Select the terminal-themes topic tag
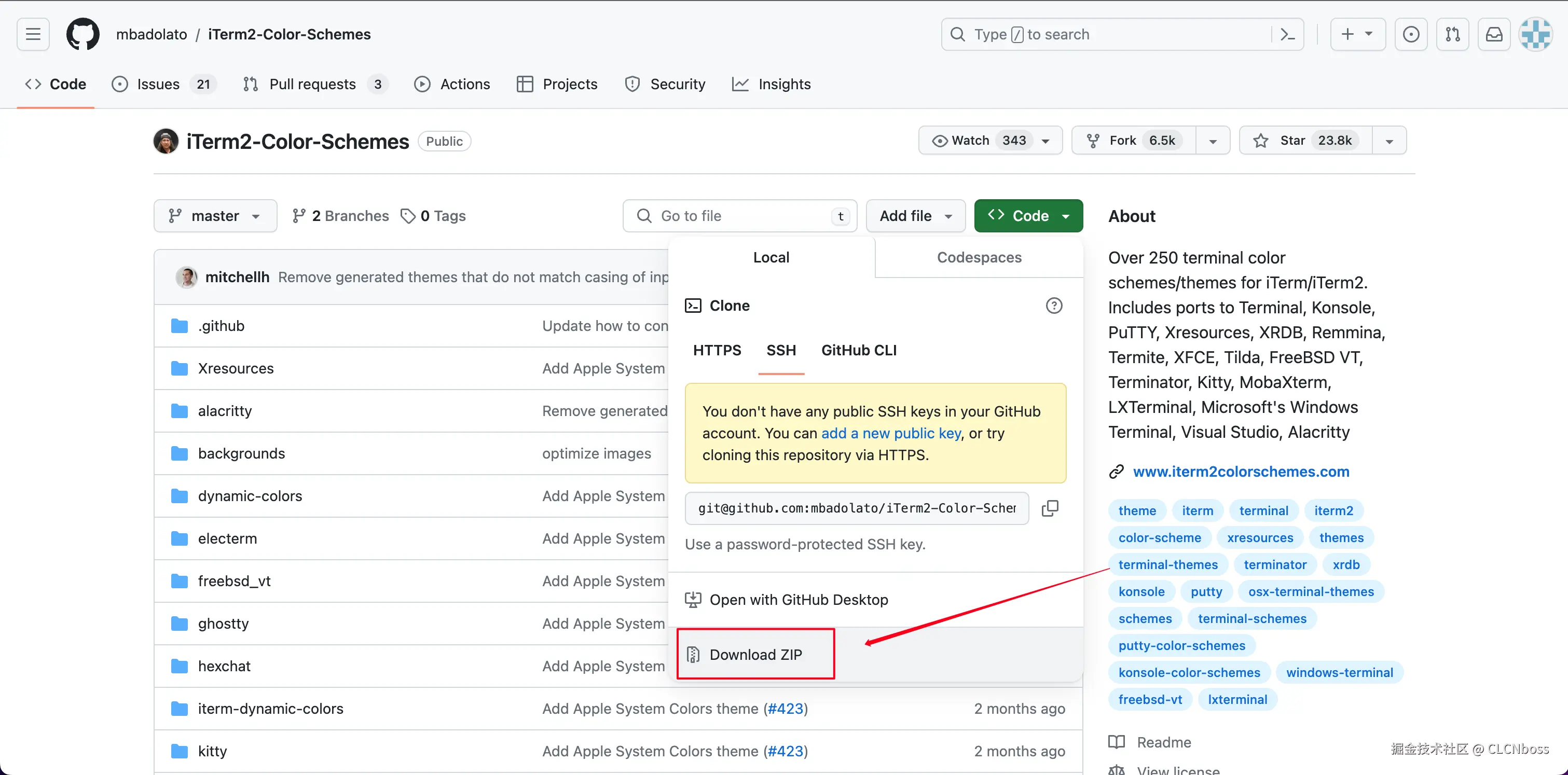 pyautogui.click(x=1167, y=564)
